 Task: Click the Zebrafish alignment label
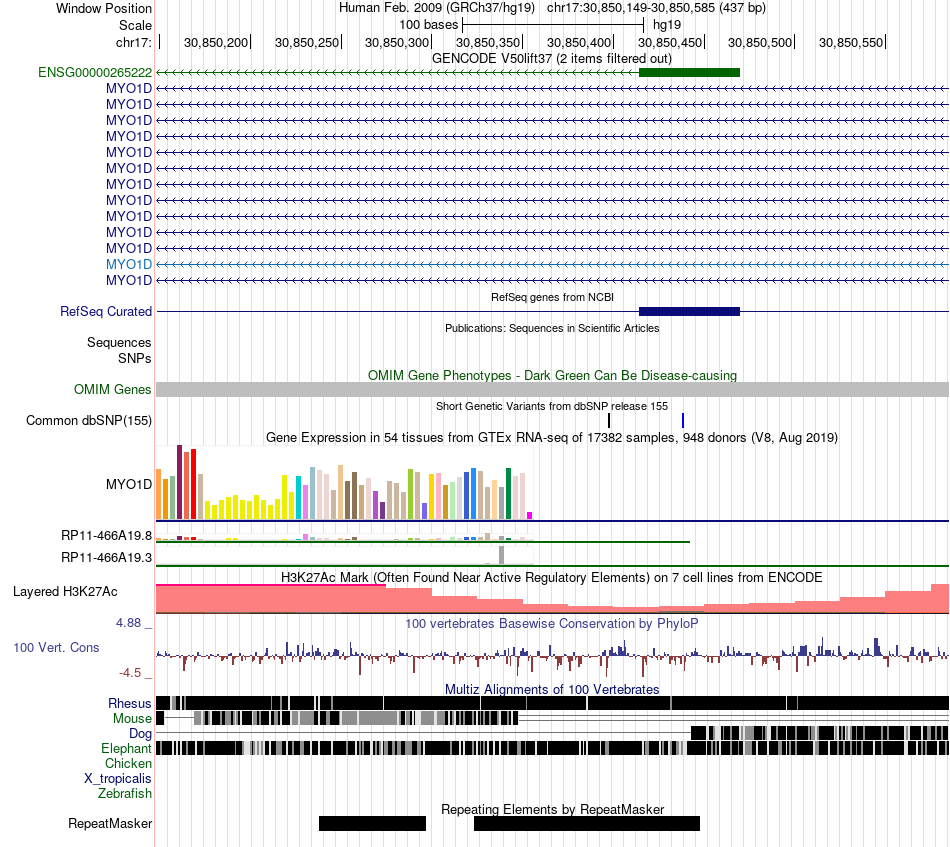point(125,793)
